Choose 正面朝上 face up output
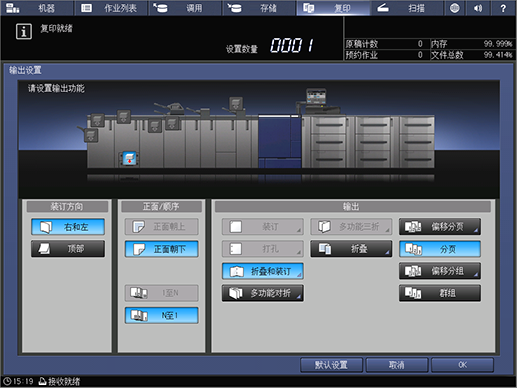 [x=162, y=227]
